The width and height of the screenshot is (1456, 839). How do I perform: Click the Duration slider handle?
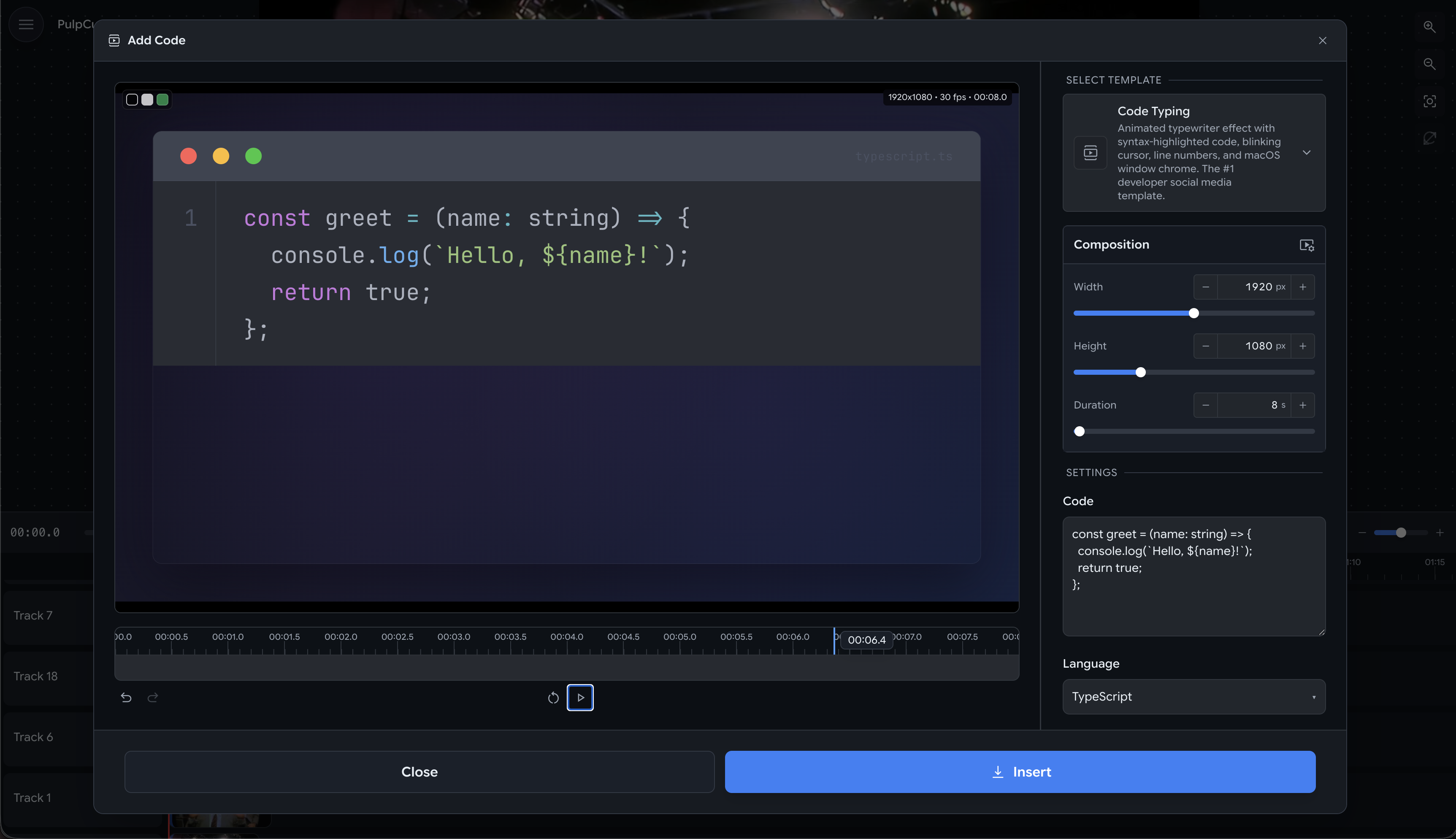tap(1079, 432)
